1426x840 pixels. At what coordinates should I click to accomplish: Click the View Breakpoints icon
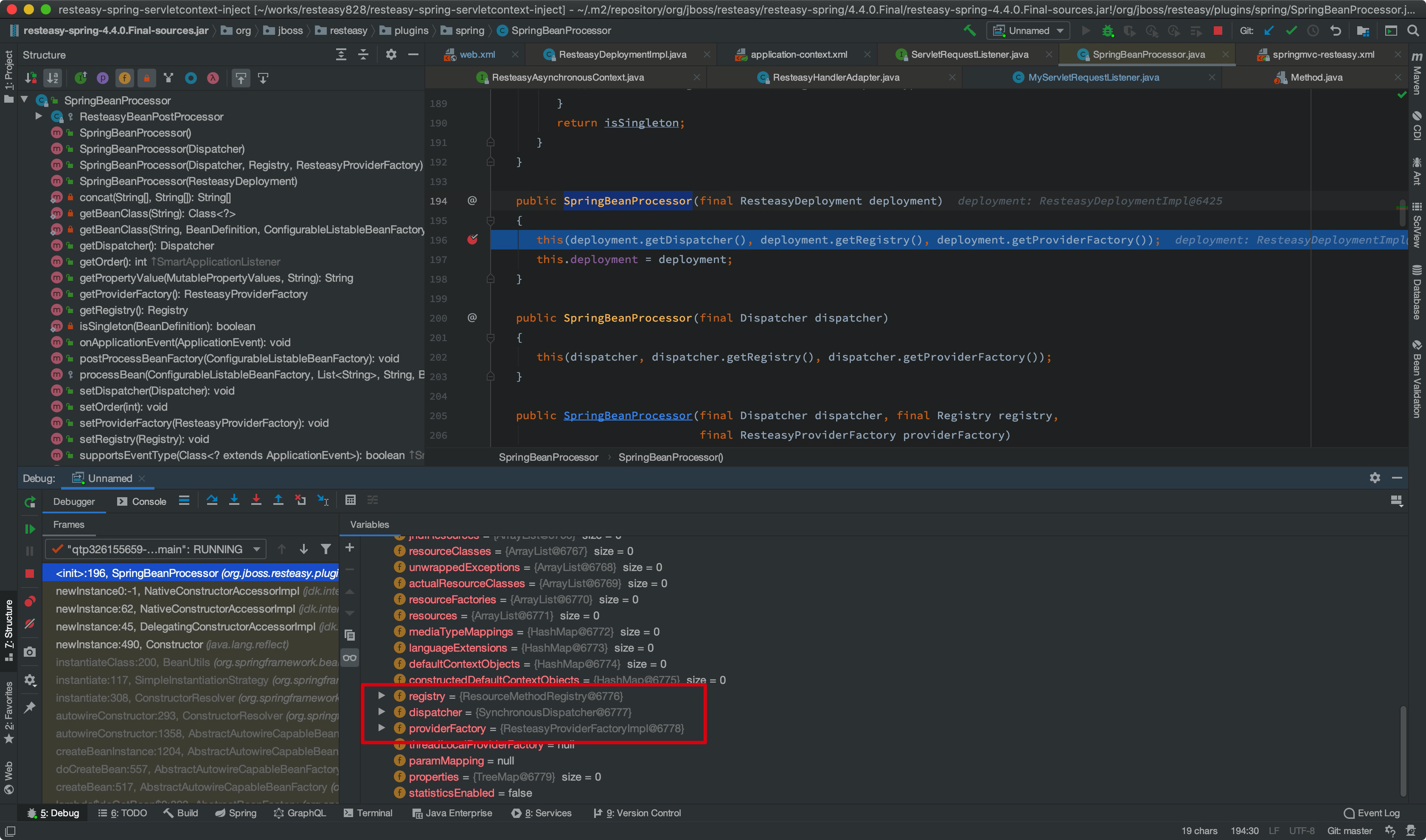pos(30,601)
